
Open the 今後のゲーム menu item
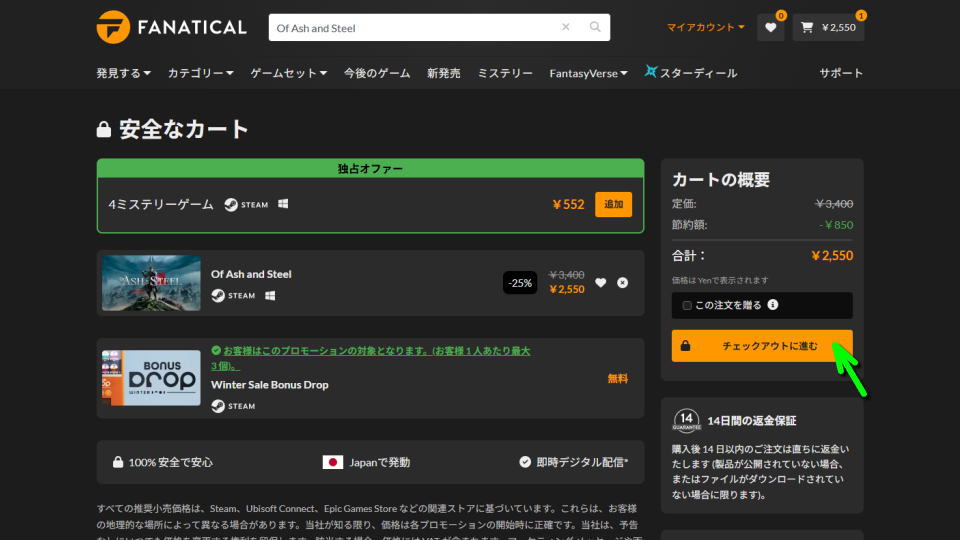[377, 73]
